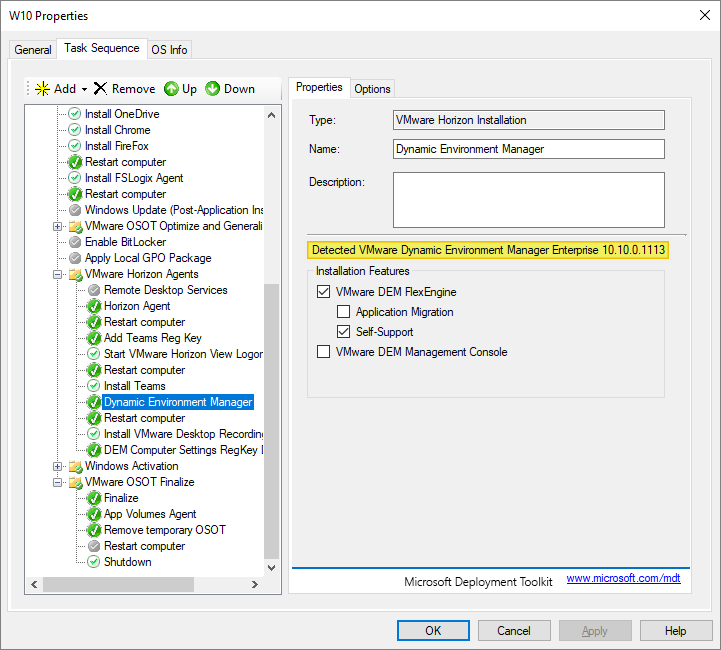Viewport: 721px width, 650px height.
Task: Open the www.microsoft.com/mdt link
Action: (x=623, y=579)
